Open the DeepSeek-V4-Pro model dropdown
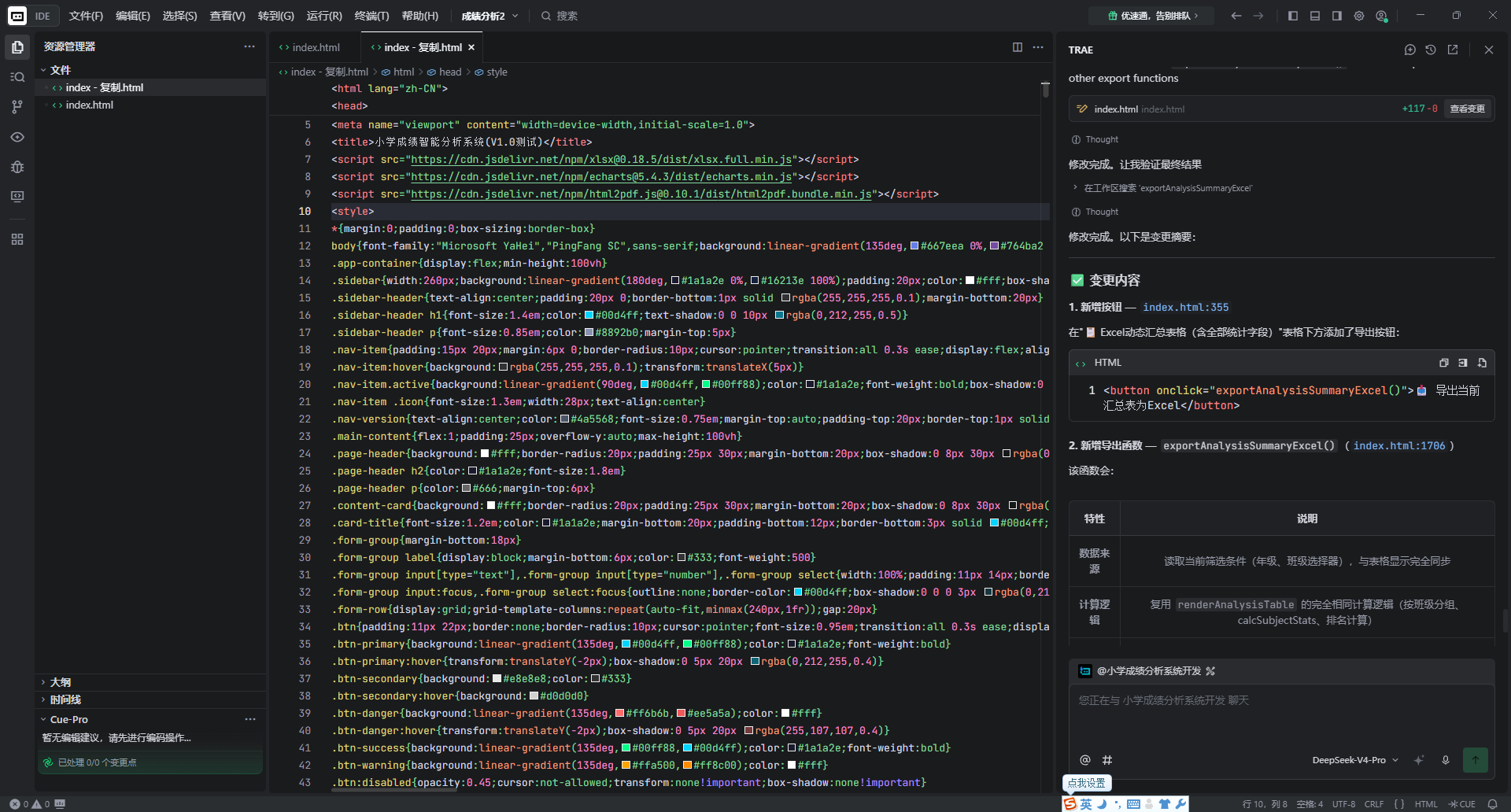This screenshot has width=1511, height=812. 1355,760
